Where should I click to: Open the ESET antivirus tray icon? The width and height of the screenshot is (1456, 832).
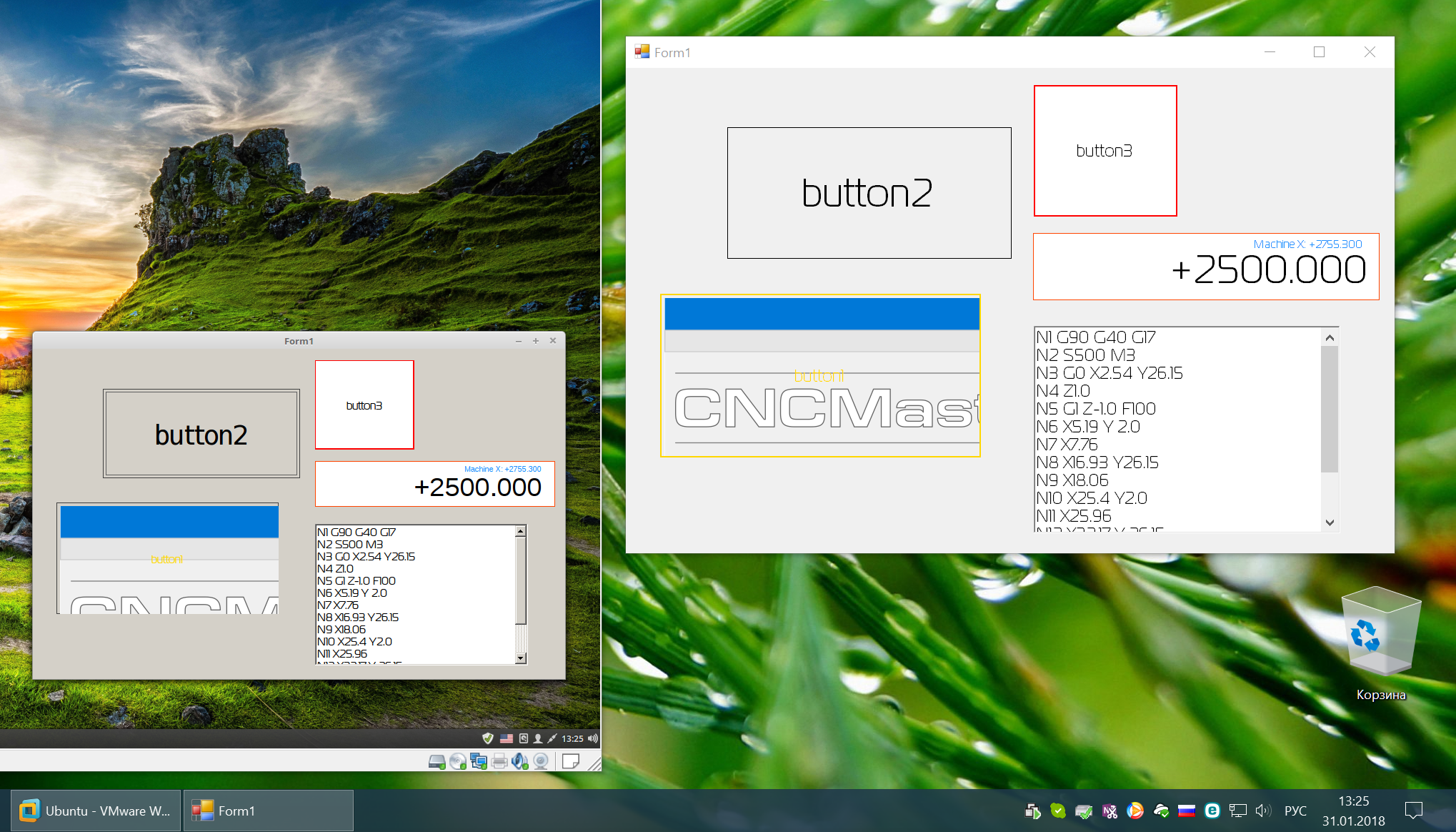coord(1212,811)
